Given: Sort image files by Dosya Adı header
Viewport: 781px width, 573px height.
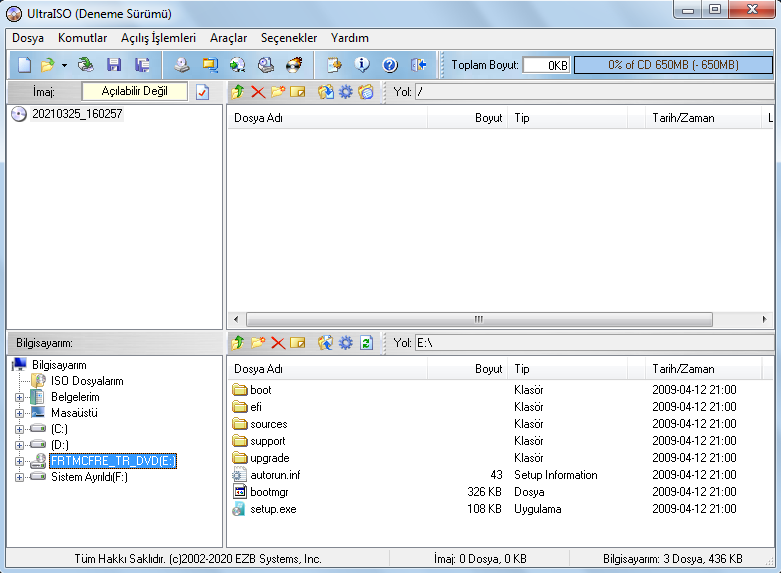Looking at the screenshot, I should pyautogui.click(x=328, y=118).
